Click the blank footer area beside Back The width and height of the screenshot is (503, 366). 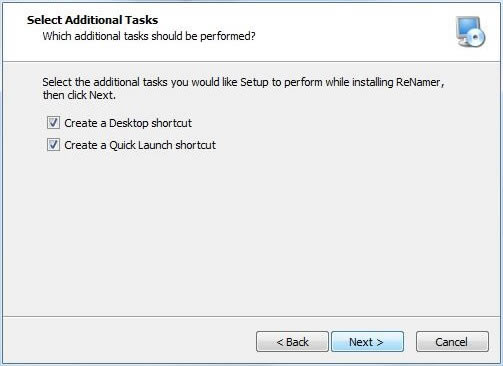click(128, 341)
